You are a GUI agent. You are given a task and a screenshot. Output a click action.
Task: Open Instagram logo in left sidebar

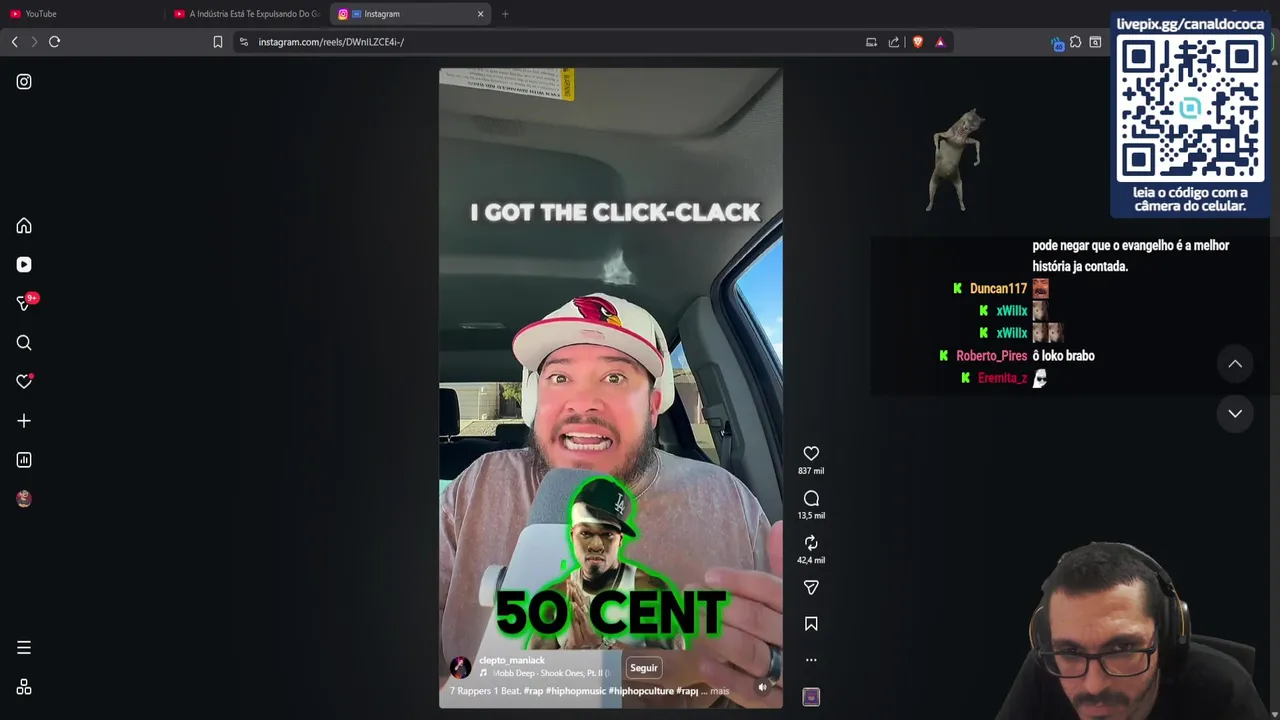[x=24, y=82]
